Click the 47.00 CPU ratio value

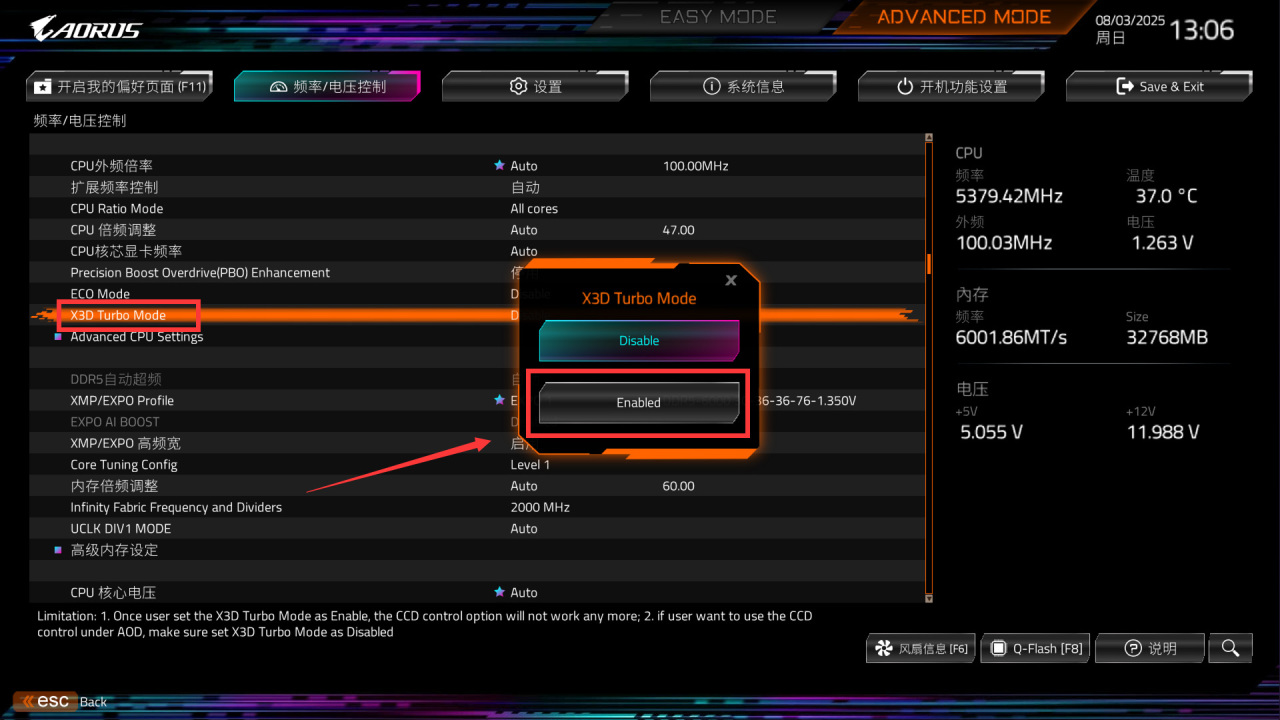click(678, 230)
